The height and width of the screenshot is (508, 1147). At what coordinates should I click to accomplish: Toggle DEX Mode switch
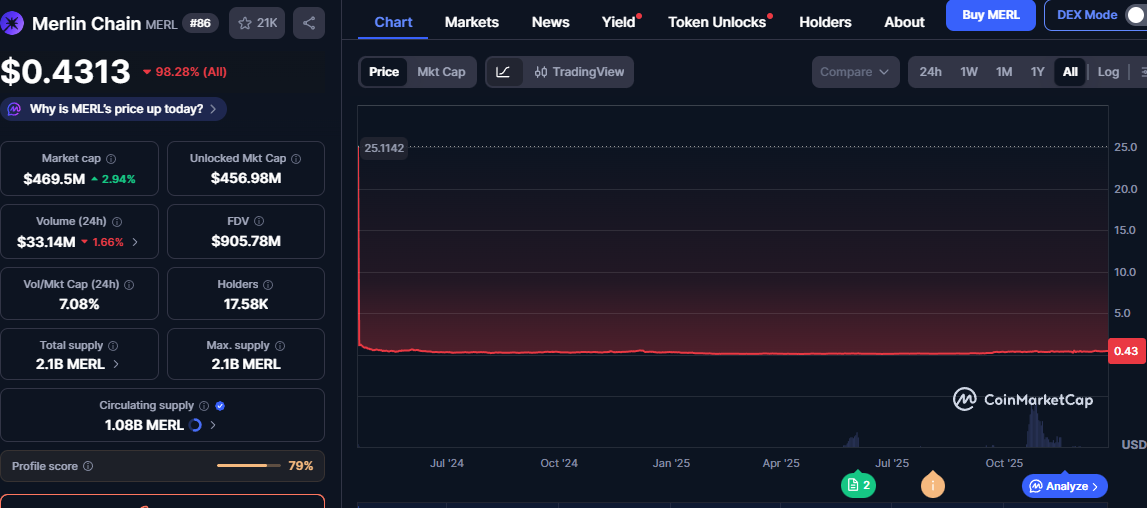[x=1134, y=16]
